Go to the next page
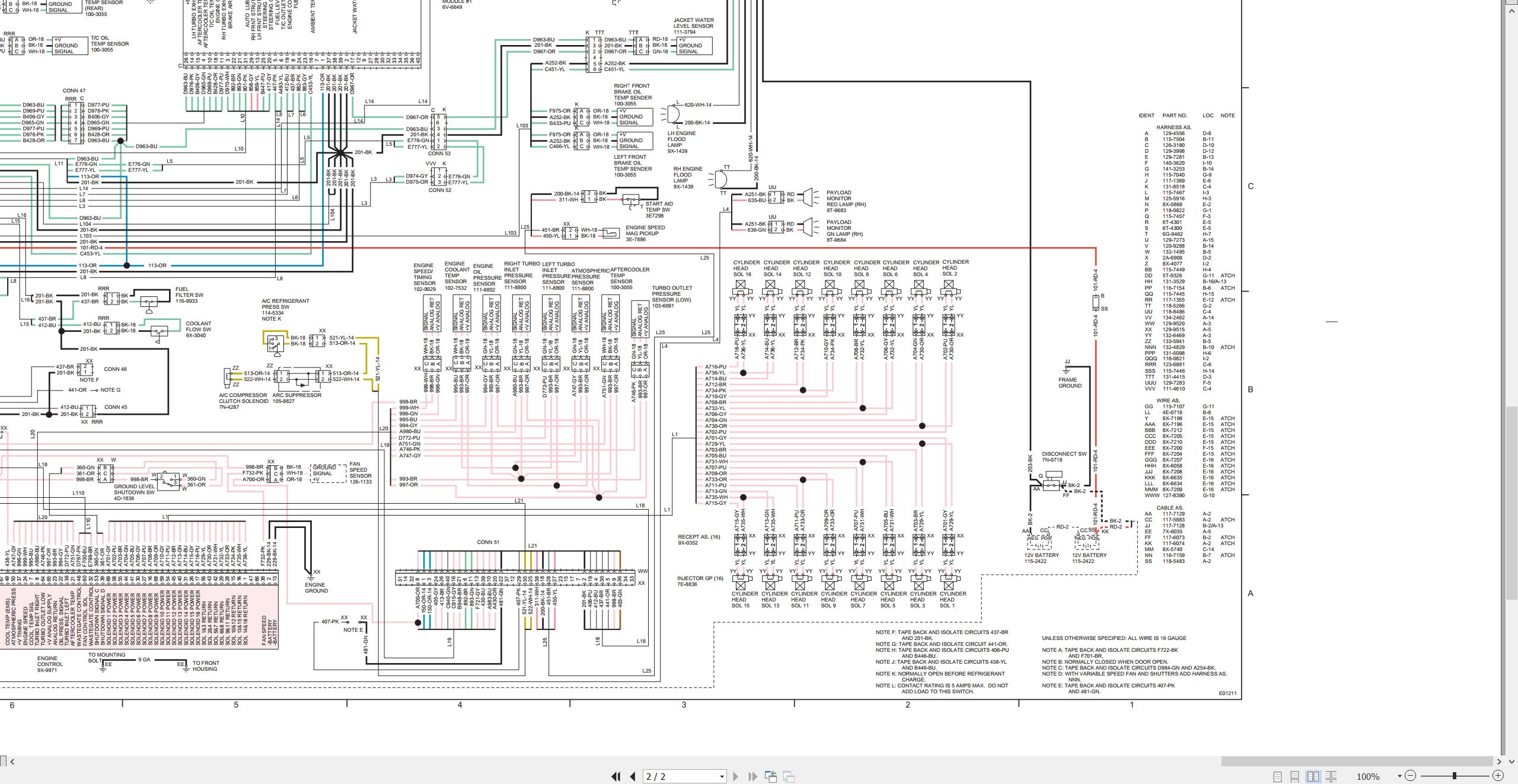 (x=736, y=776)
